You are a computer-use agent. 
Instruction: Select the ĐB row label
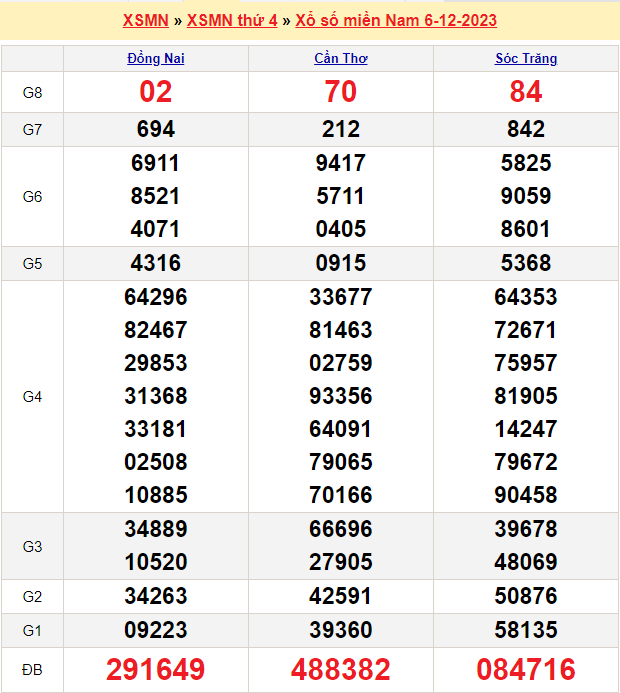pos(32,669)
